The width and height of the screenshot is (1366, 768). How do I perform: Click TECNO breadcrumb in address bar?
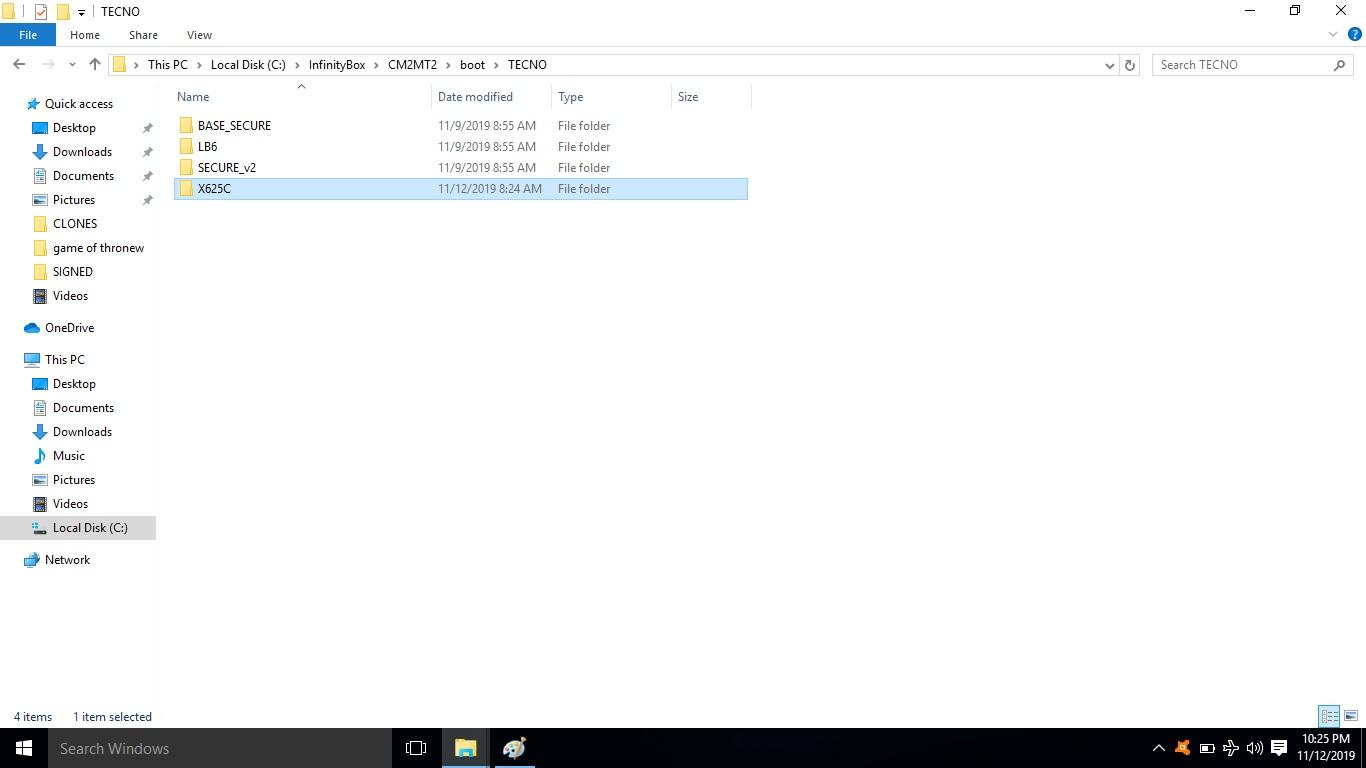tap(527, 65)
